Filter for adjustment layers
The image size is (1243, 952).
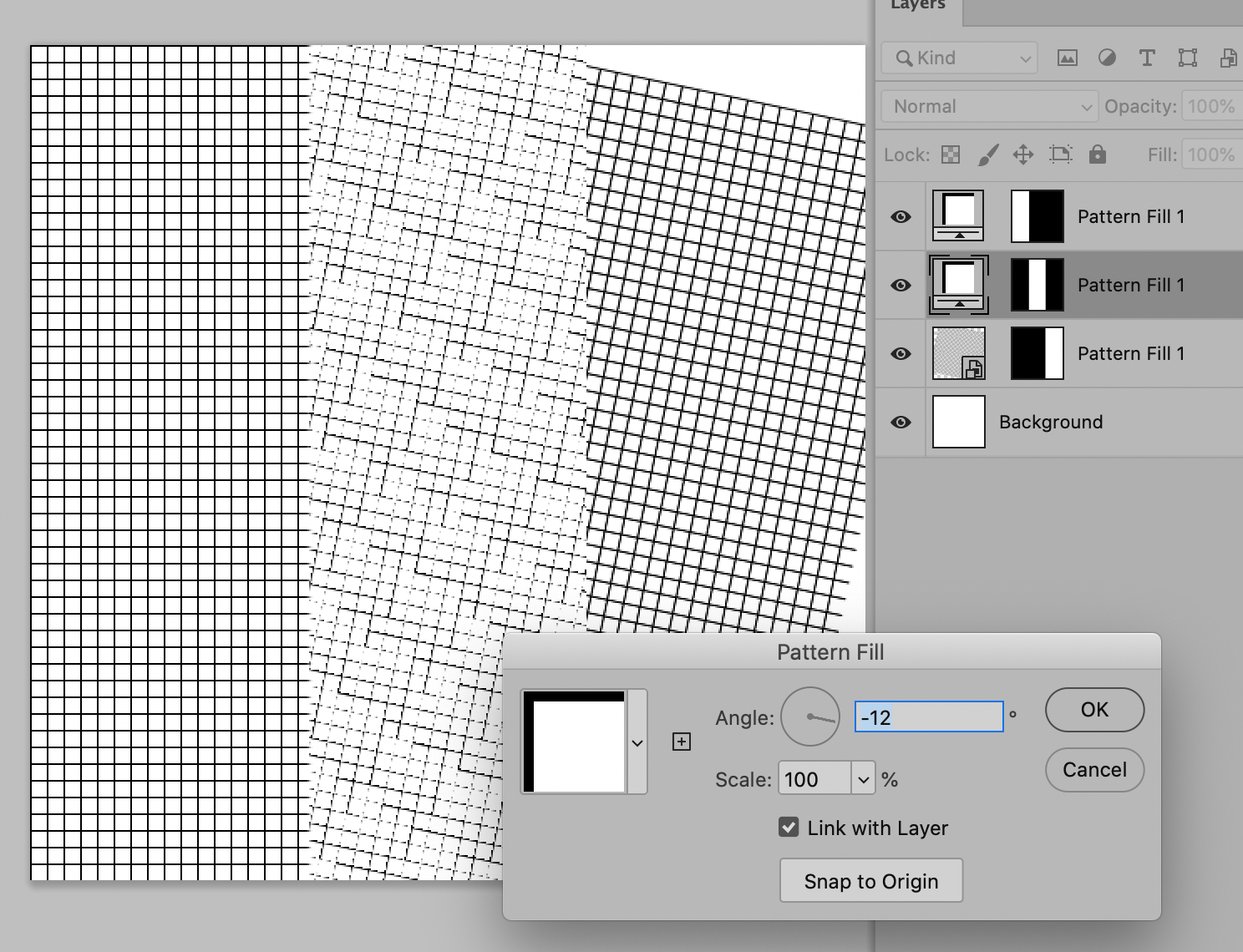click(1107, 58)
